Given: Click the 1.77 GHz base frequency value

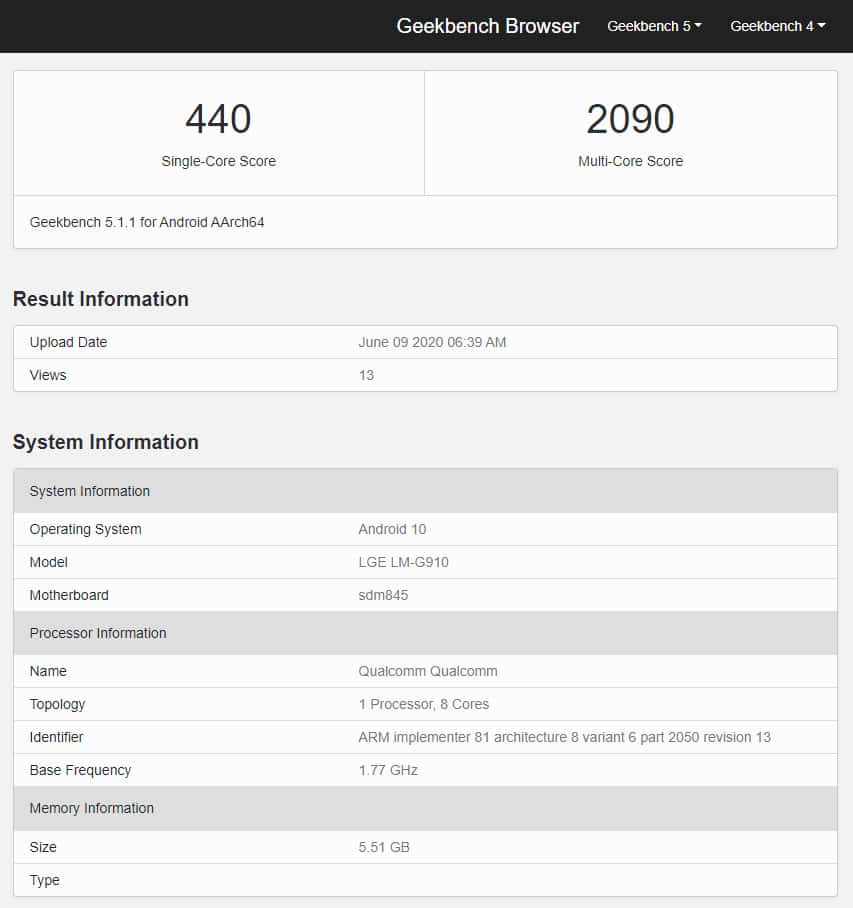Looking at the screenshot, I should (x=388, y=770).
